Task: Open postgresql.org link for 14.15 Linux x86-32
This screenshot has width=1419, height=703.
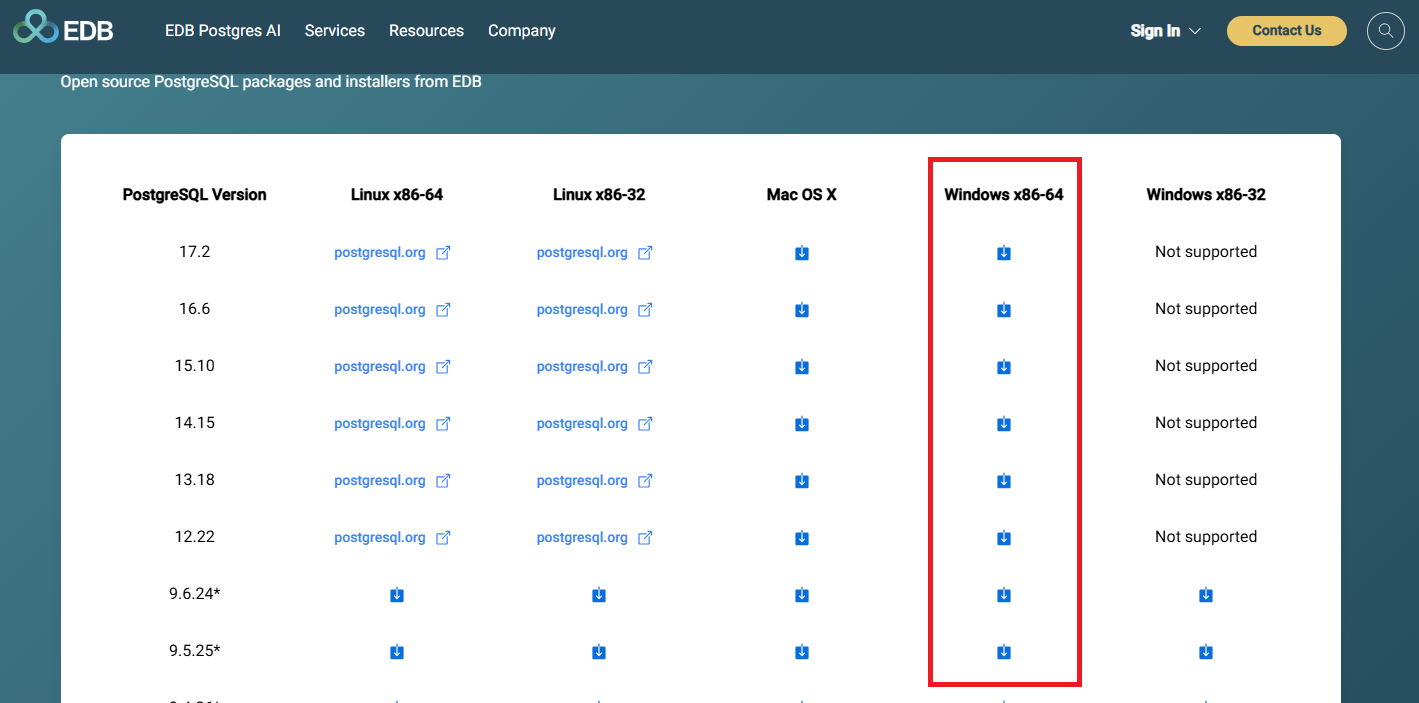Action: pyautogui.click(x=595, y=424)
